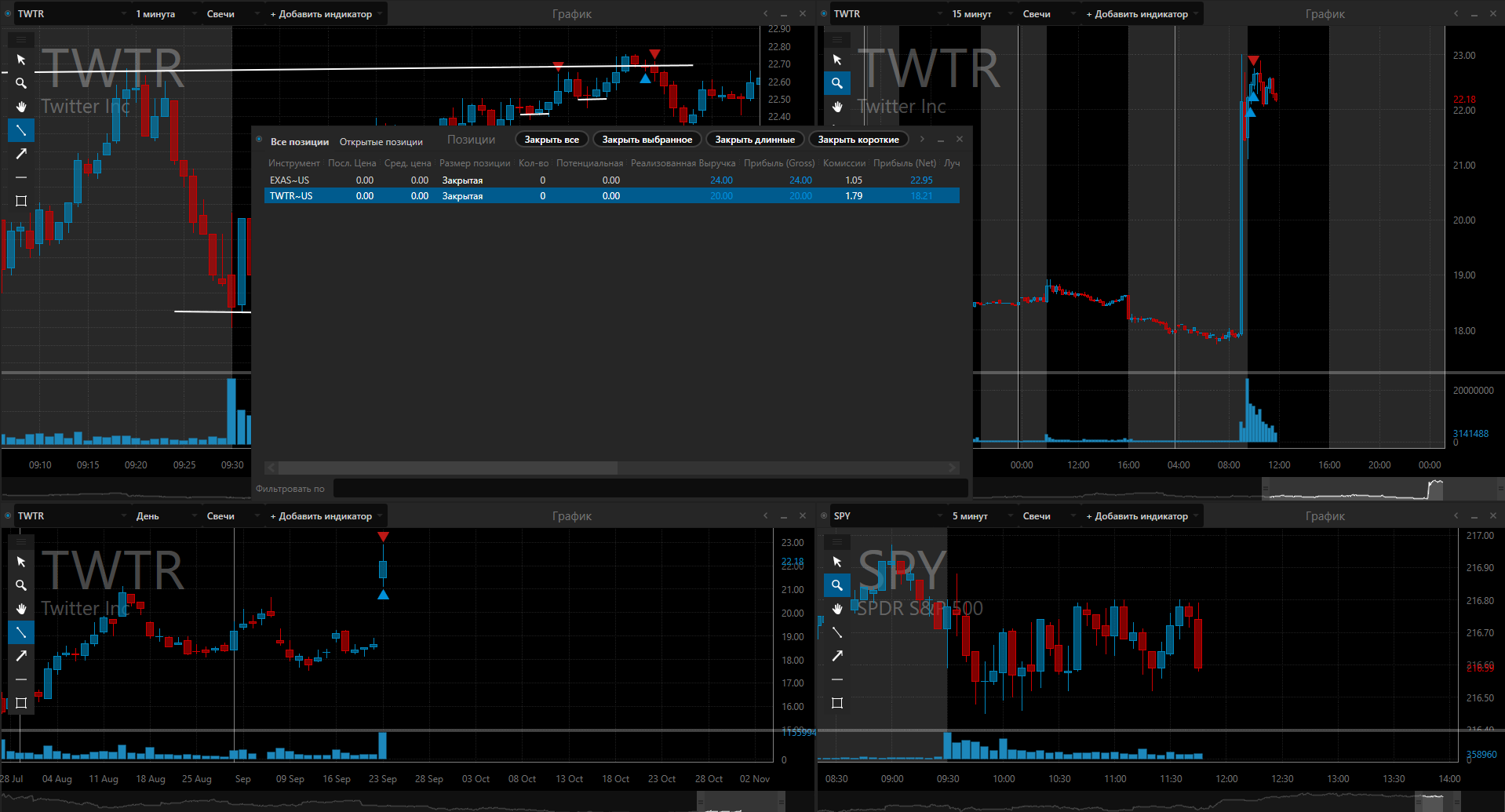This screenshot has width=1505, height=812.
Task: Select rectangle tool in top-left TWTR chart
Action: coord(21,201)
